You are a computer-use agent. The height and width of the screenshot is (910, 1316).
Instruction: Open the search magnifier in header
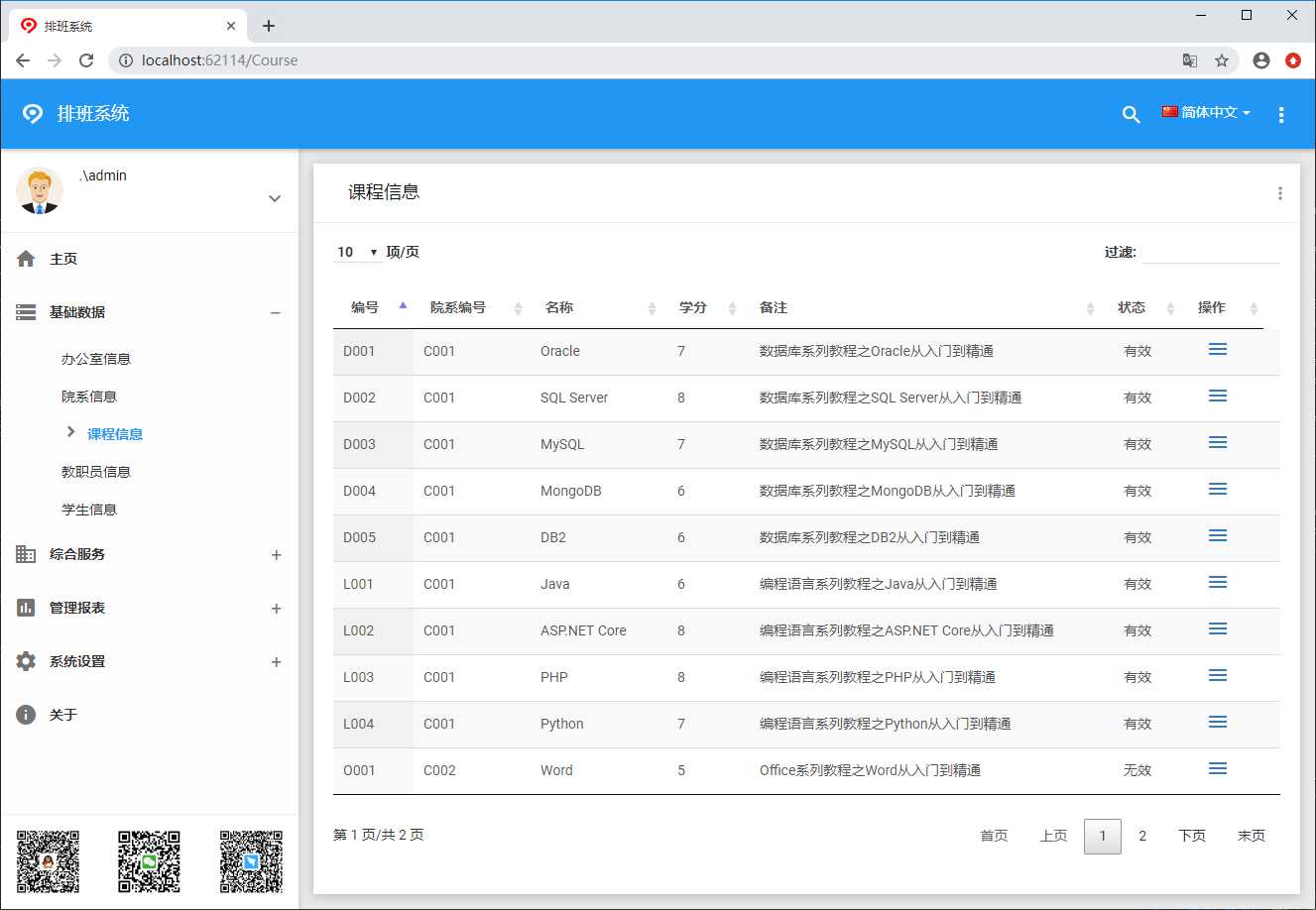click(x=1131, y=114)
